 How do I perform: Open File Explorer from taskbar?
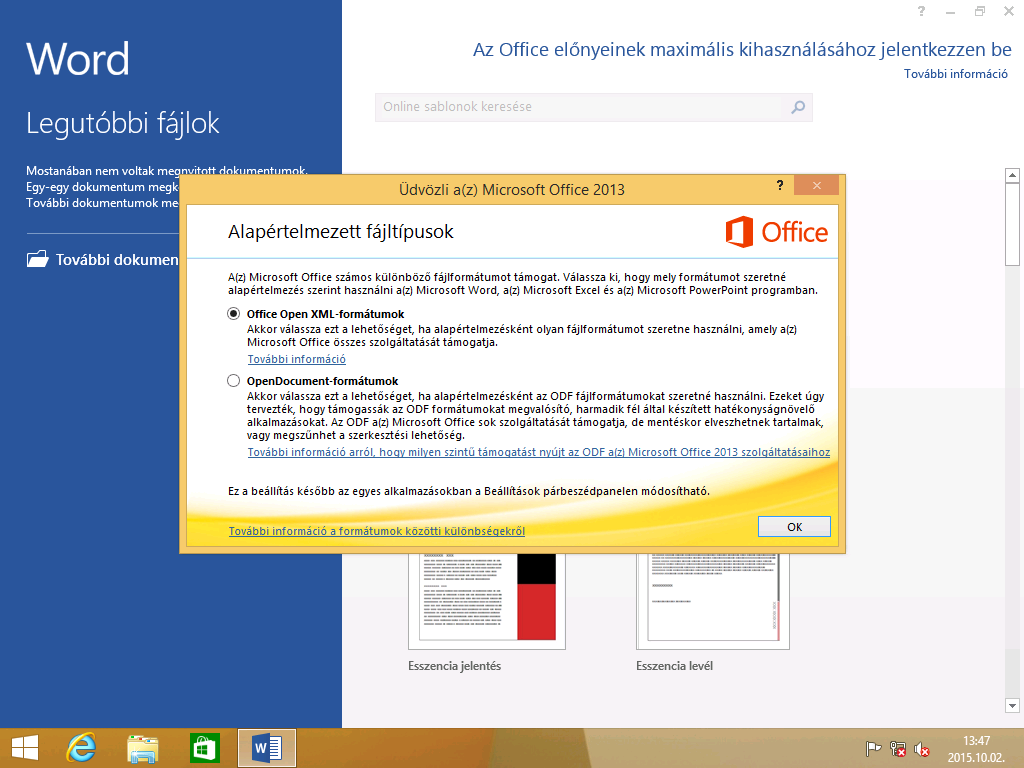click(142, 748)
